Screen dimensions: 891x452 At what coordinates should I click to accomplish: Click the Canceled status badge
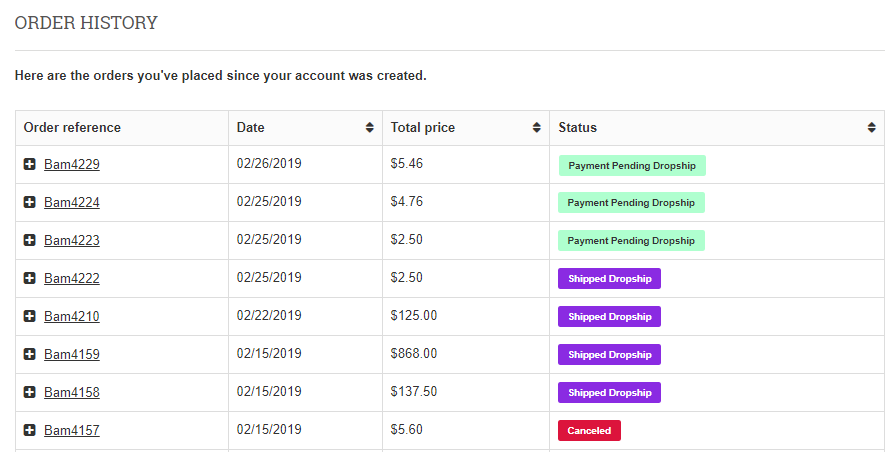coord(589,430)
